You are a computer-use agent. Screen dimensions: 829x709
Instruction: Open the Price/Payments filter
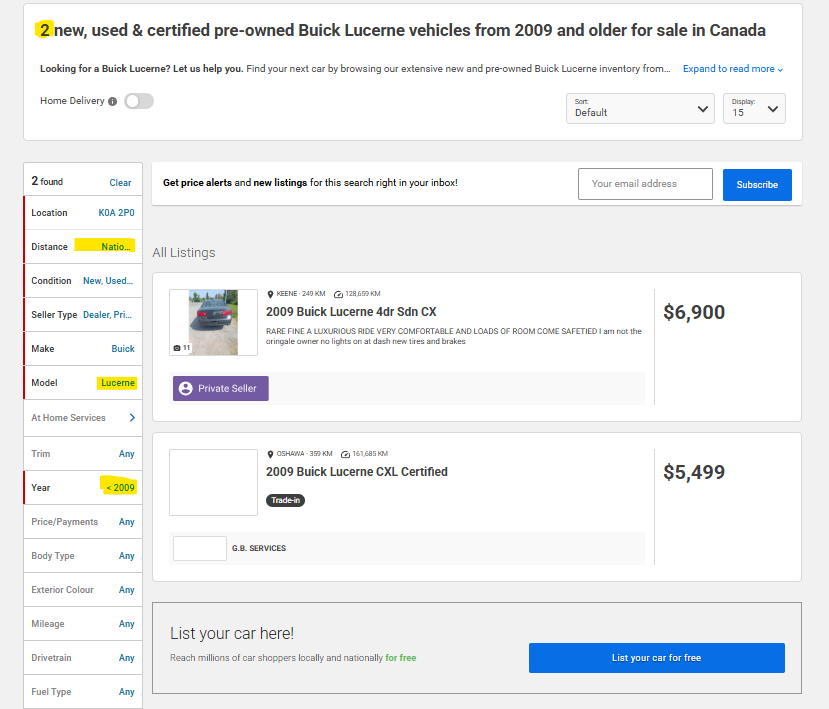click(x=83, y=522)
